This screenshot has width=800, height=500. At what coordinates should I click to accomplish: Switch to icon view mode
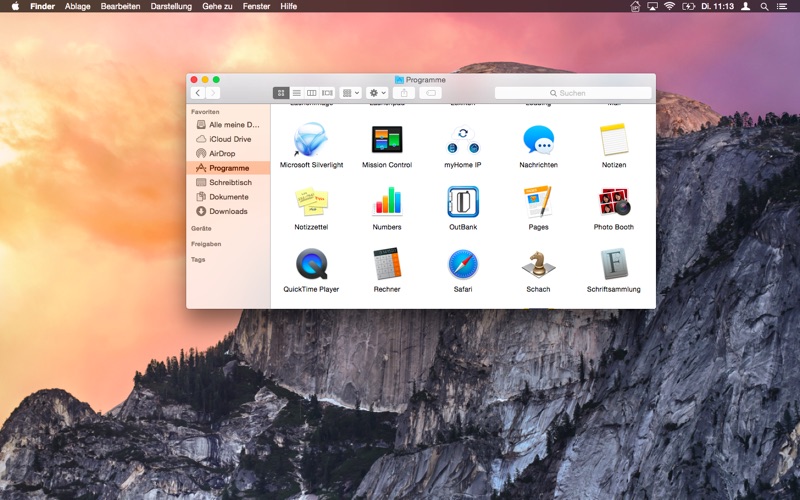(x=281, y=93)
